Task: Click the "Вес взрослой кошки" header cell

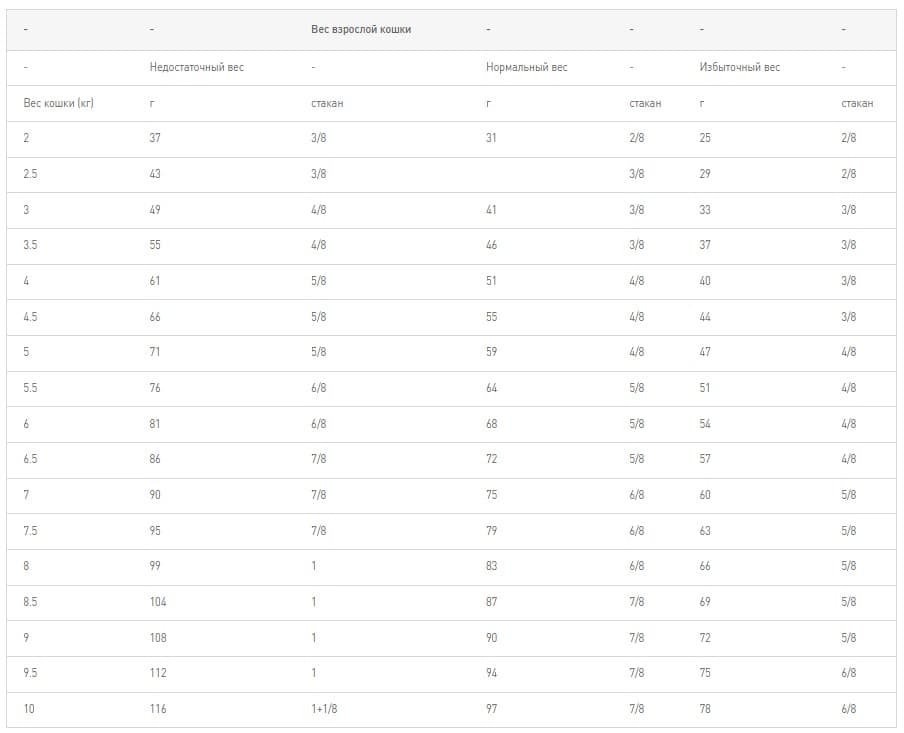Action: (361, 30)
